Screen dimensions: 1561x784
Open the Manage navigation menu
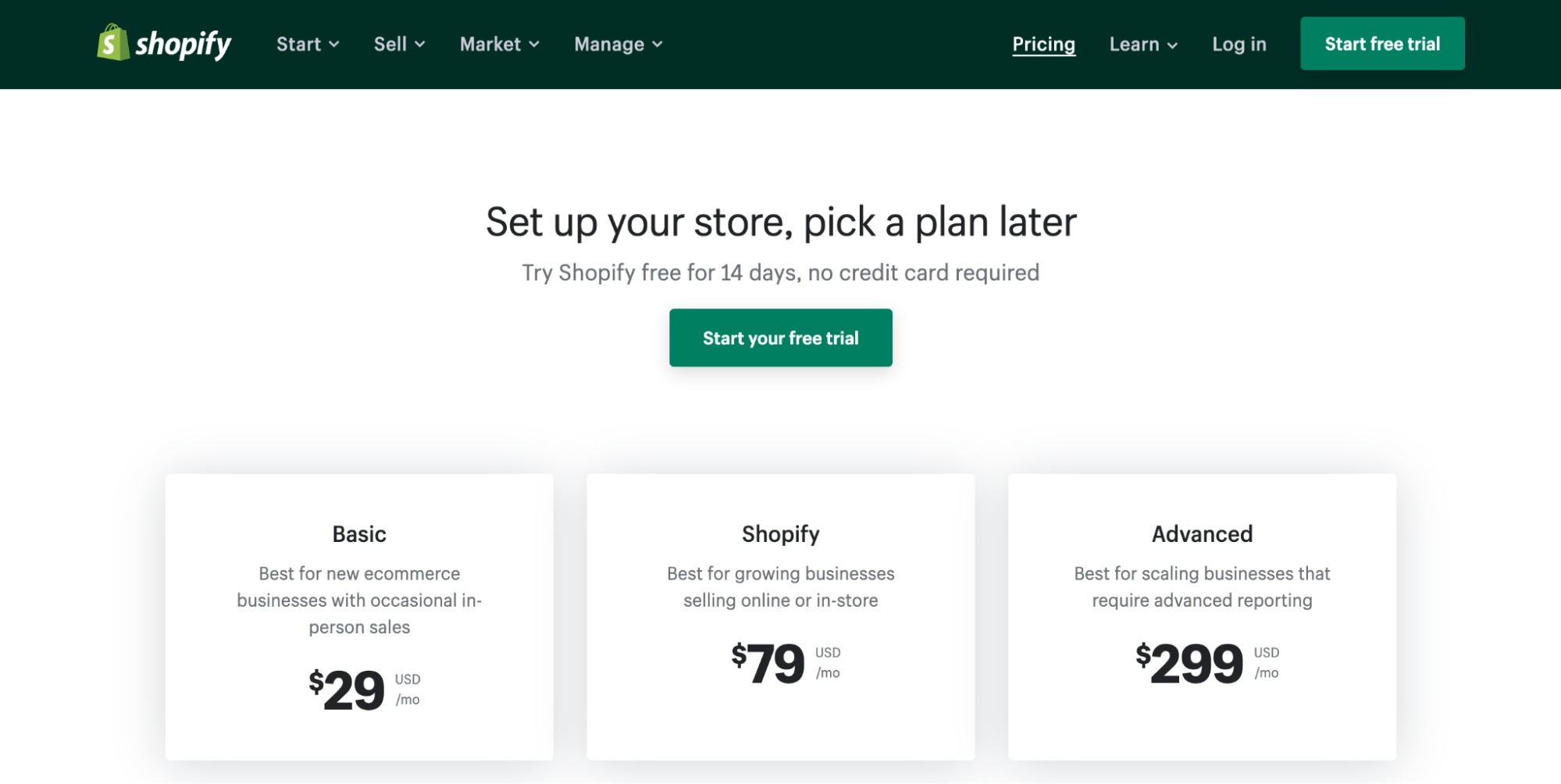click(x=609, y=45)
